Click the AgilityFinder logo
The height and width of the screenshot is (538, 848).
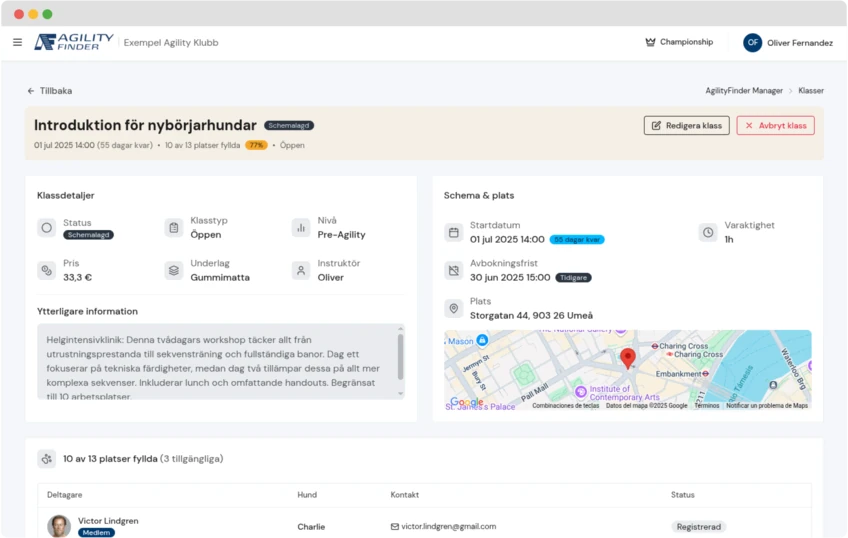tap(74, 42)
